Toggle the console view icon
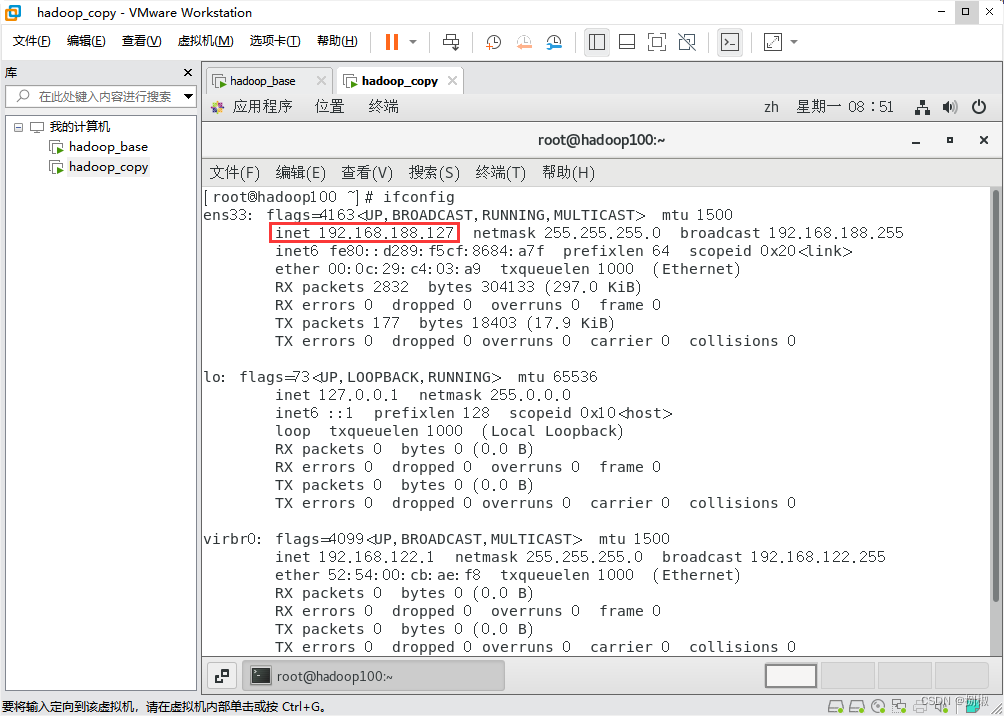 point(730,42)
